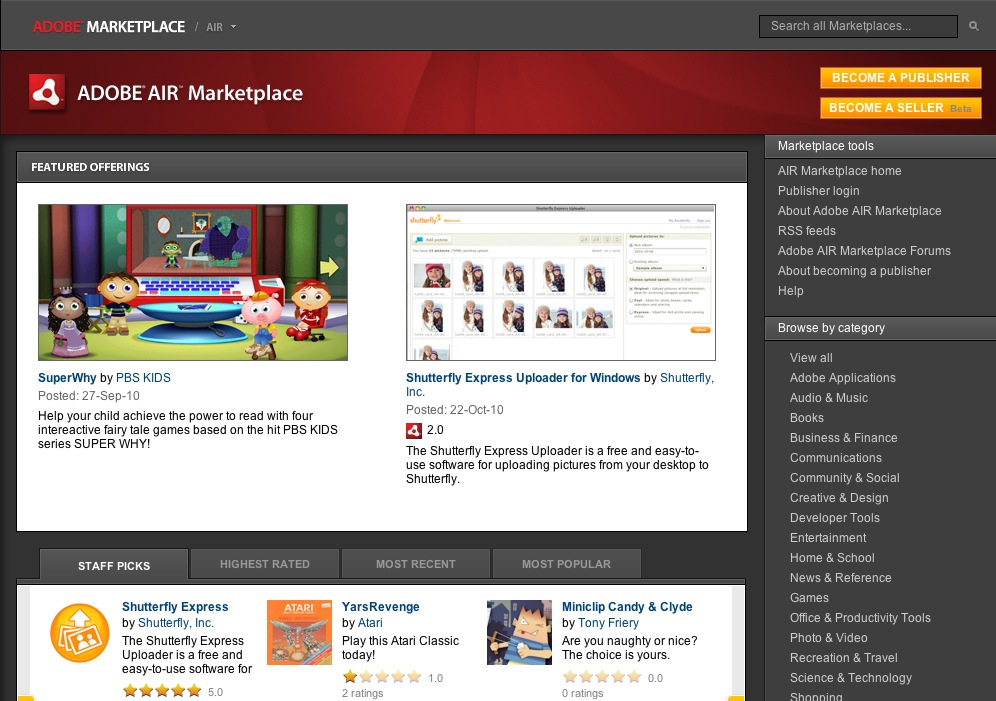Click the search magnifier icon
The width and height of the screenshot is (996, 701).
[973, 26]
